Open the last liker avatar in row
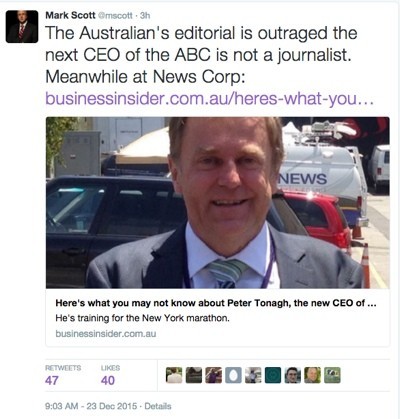The width and height of the screenshot is (400, 419). point(332,375)
